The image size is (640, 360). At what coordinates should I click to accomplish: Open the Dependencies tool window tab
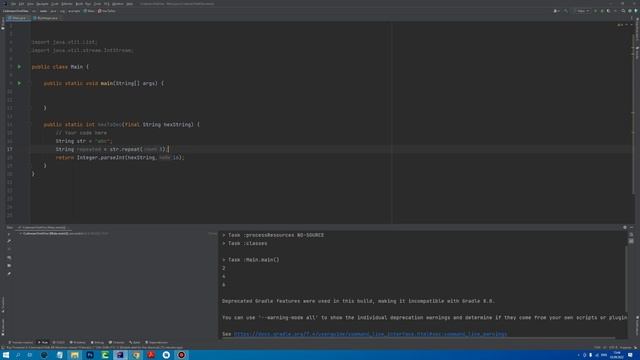(x=157, y=342)
